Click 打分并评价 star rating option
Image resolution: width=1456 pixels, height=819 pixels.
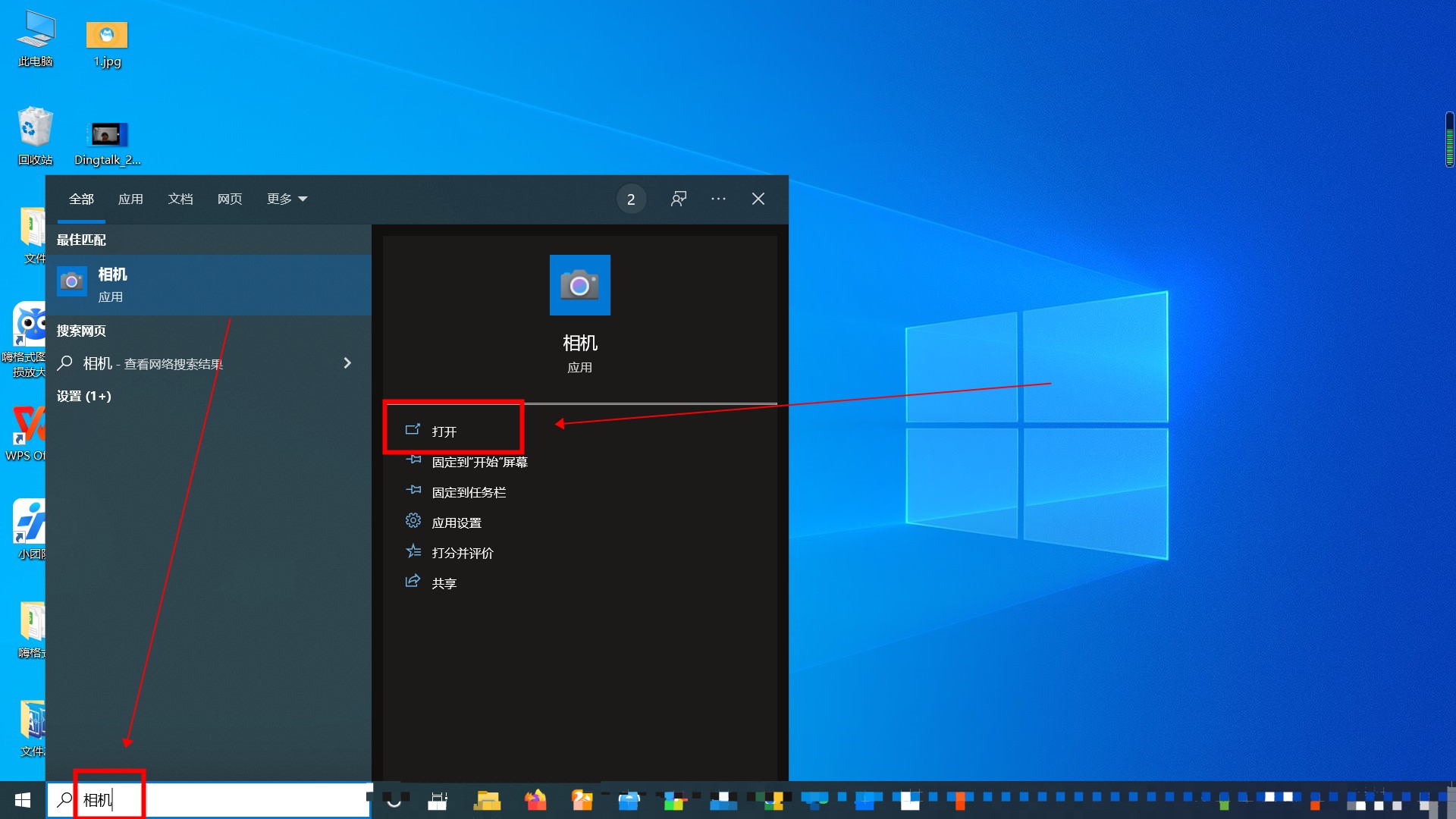462,553
